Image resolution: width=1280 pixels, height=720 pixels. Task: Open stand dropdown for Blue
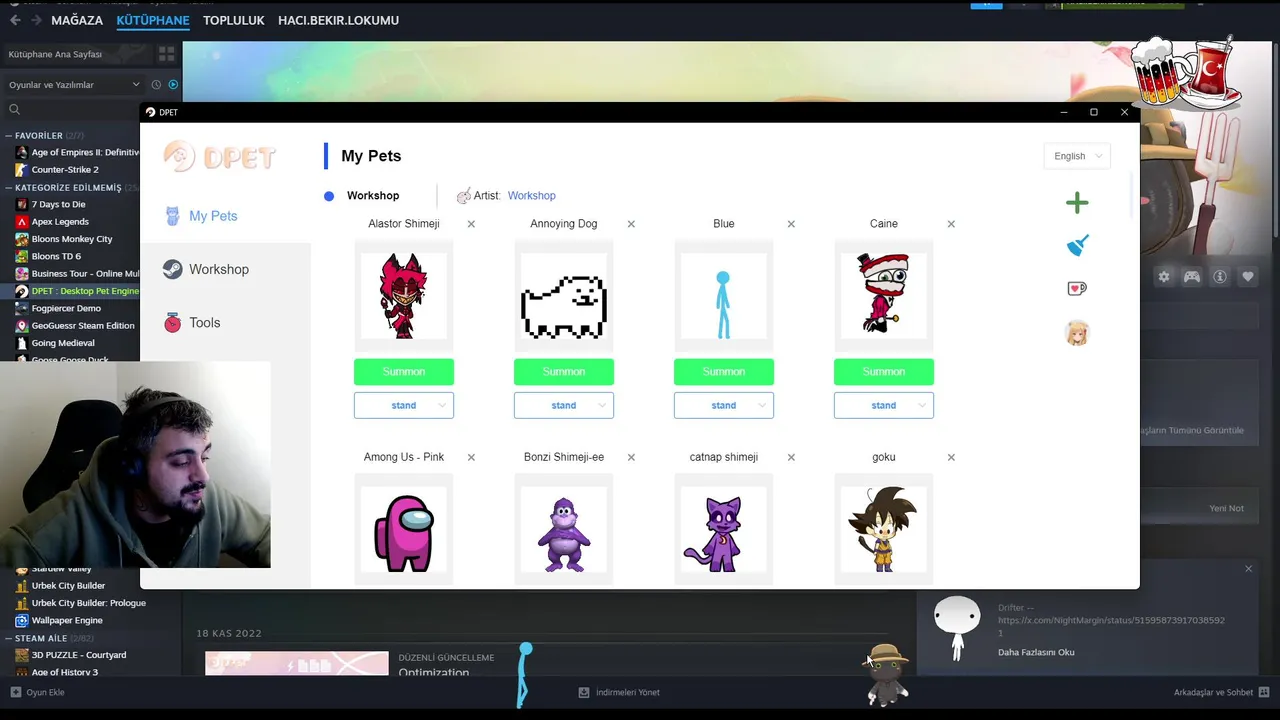tap(724, 405)
